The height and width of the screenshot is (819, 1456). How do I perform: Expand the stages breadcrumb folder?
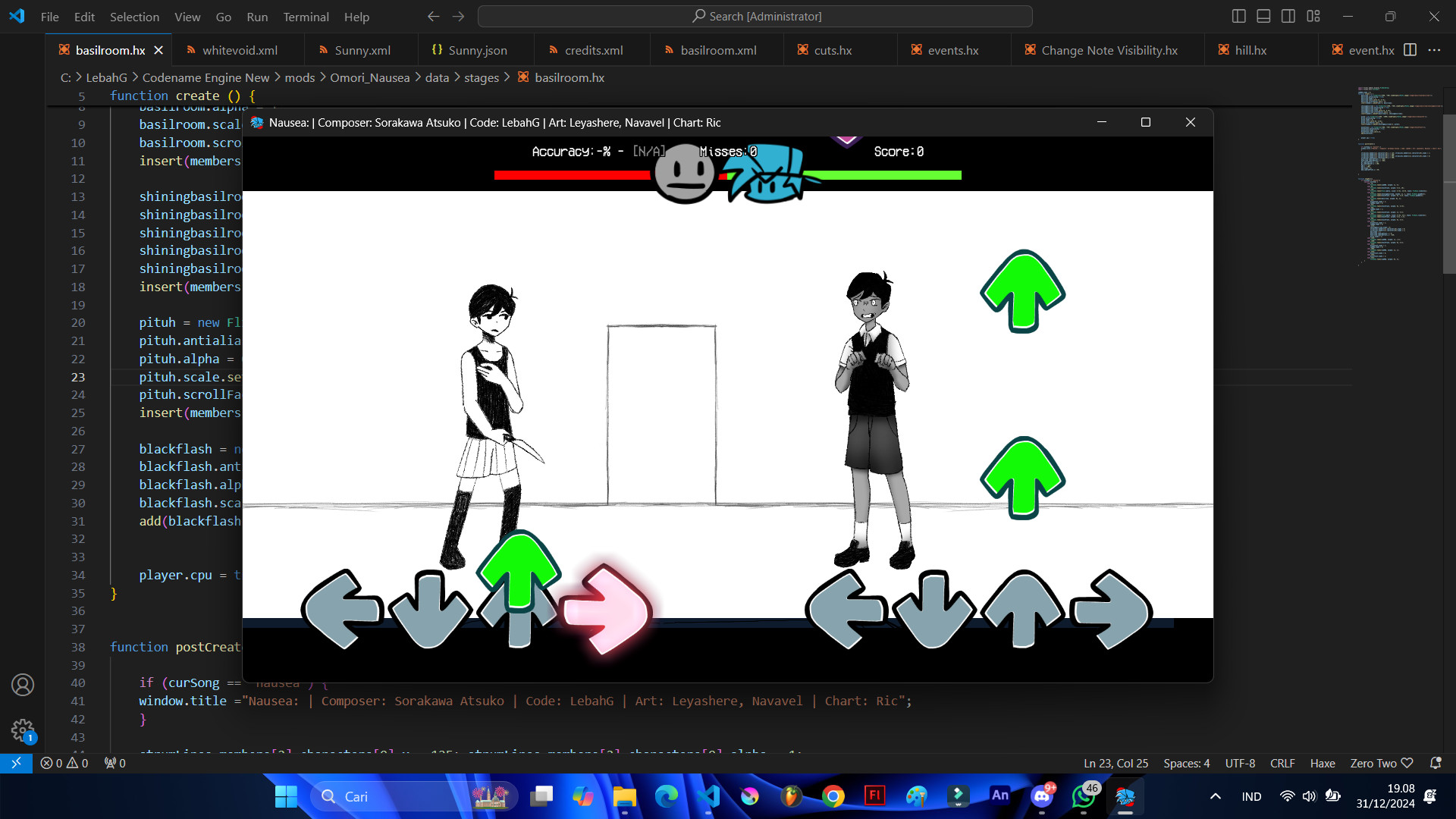coord(482,77)
